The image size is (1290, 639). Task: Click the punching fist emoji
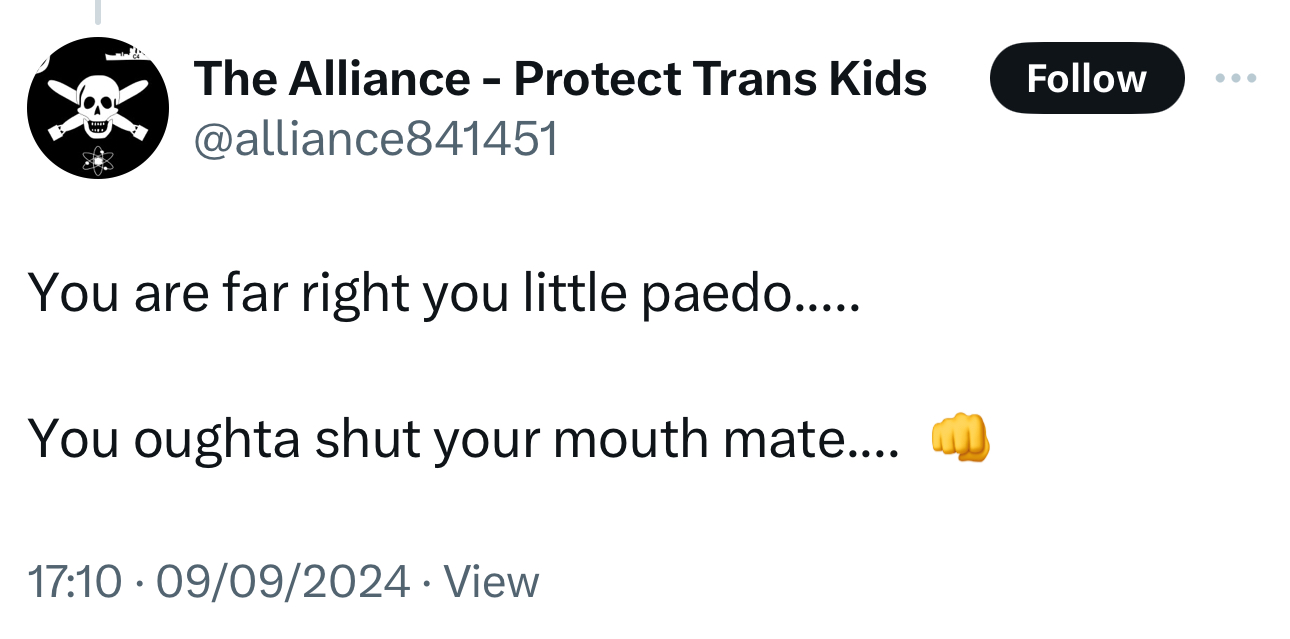click(x=960, y=440)
